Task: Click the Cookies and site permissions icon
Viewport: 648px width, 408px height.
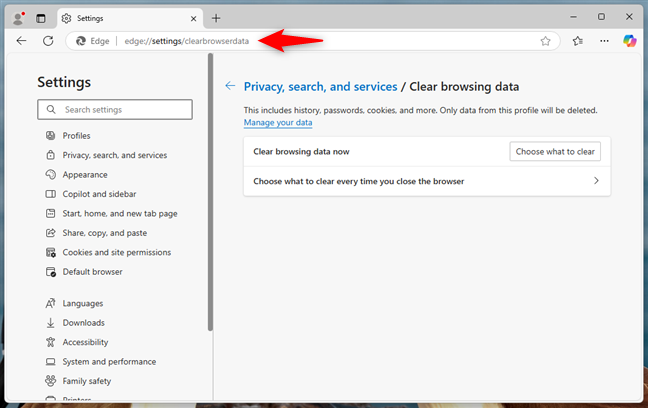Action: pyautogui.click(x=50, y=252)
